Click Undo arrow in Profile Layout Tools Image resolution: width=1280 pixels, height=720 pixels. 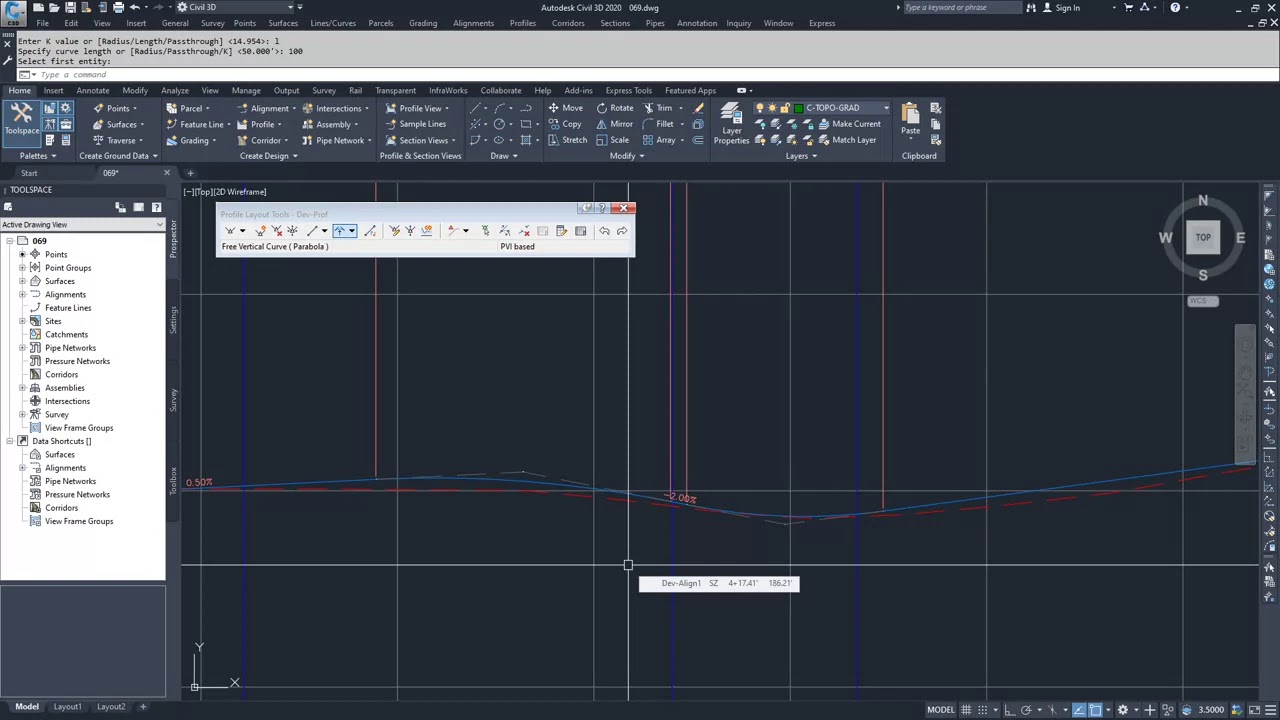(604, 231)
